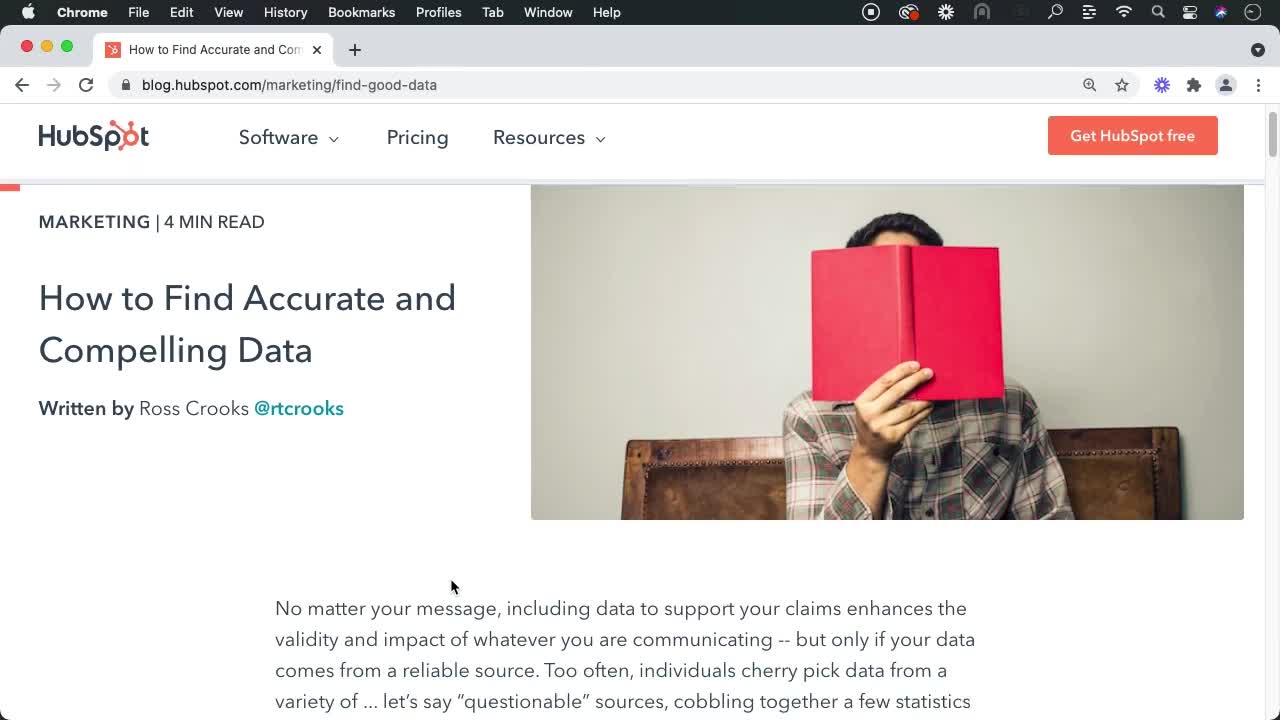
Task: Open the Chrome extensions puzzle icon
Action: (1194, 85)
